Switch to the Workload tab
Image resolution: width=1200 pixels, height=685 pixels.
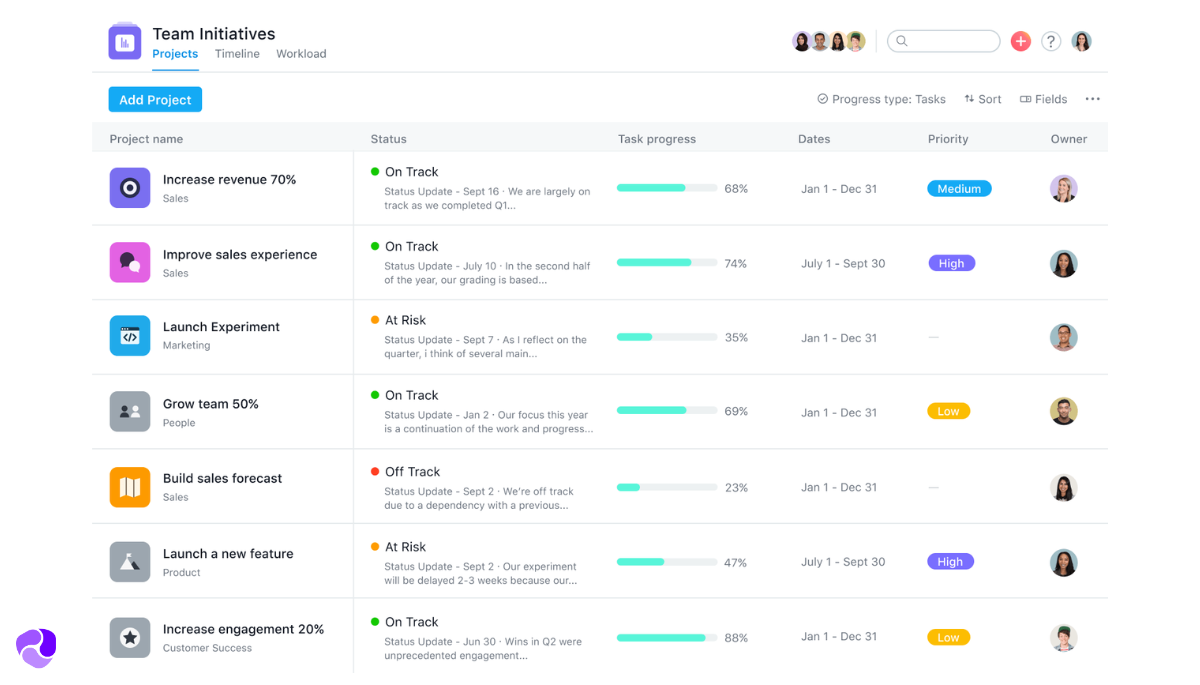(301, 54)
